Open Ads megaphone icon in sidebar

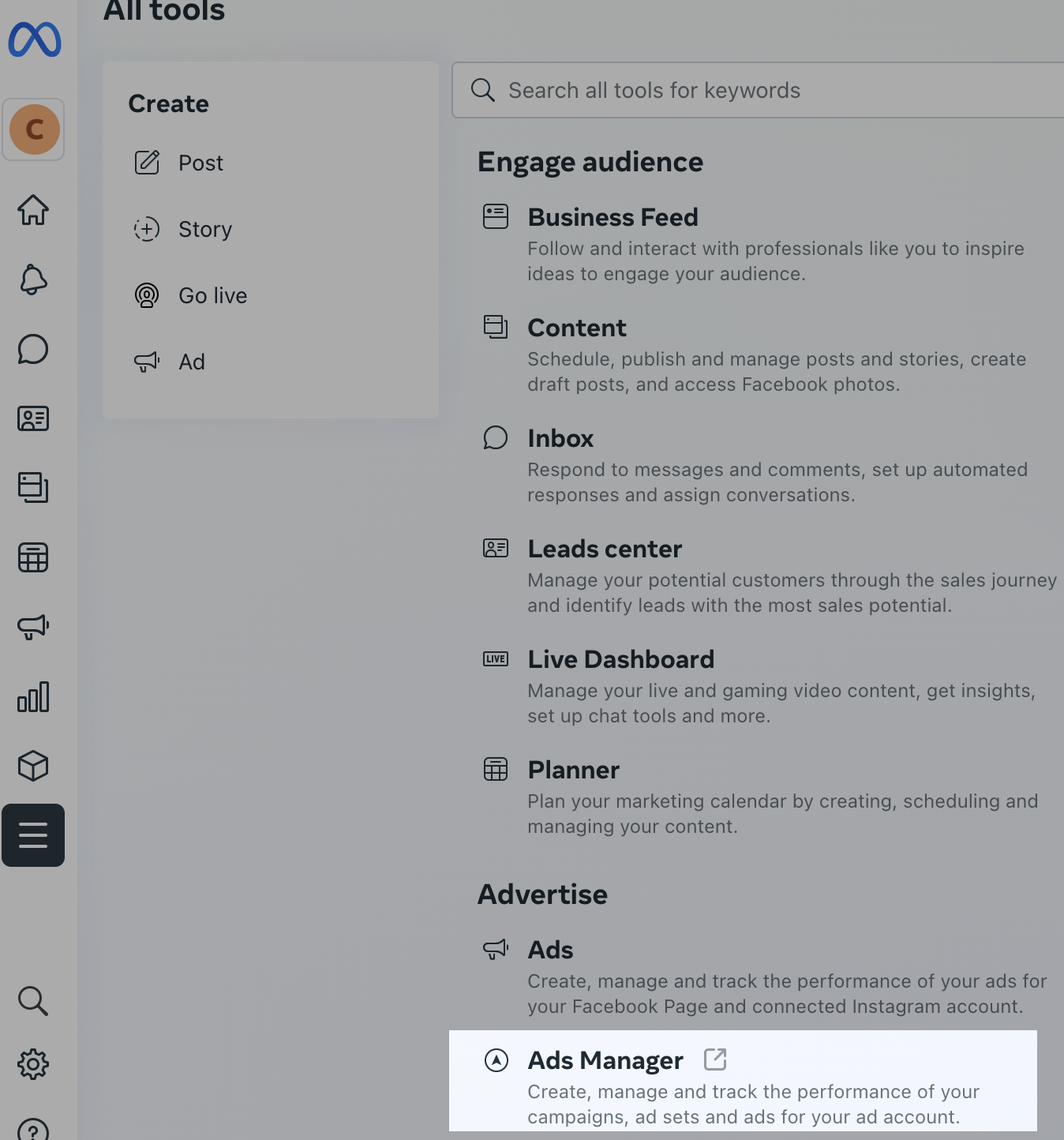coord(33,627)
